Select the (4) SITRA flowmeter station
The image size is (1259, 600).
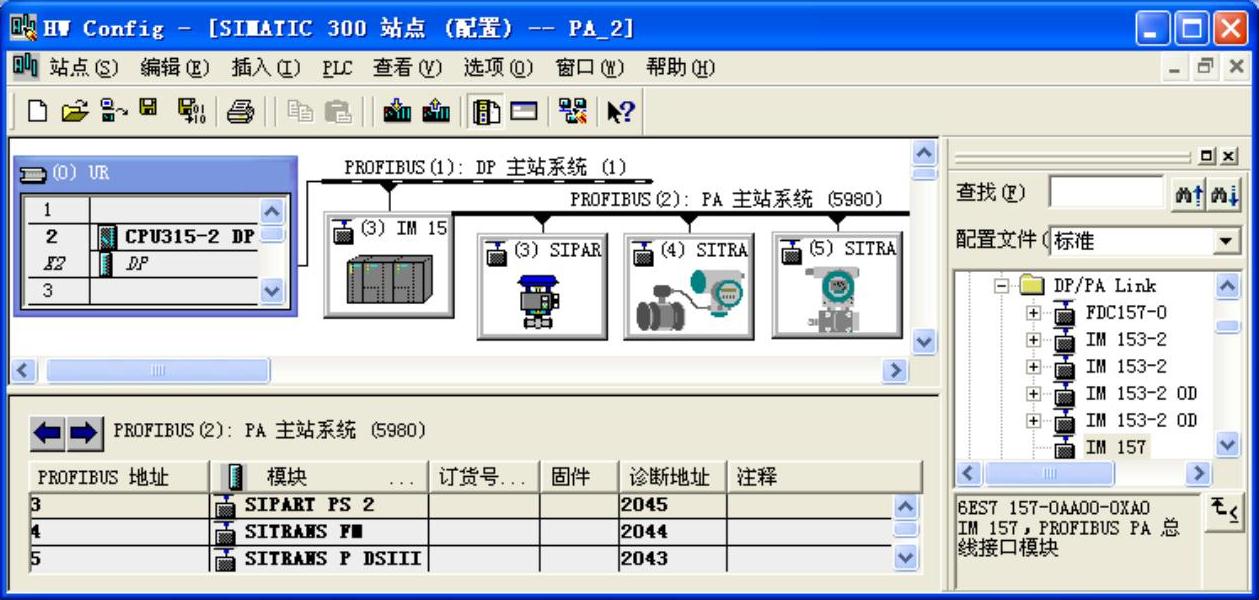pos(689,286)
